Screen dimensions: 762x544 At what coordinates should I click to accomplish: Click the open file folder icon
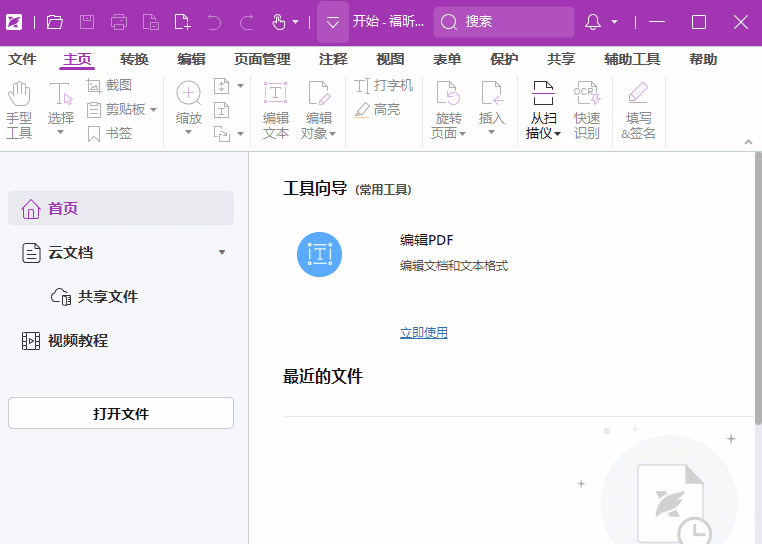point(55,22)
